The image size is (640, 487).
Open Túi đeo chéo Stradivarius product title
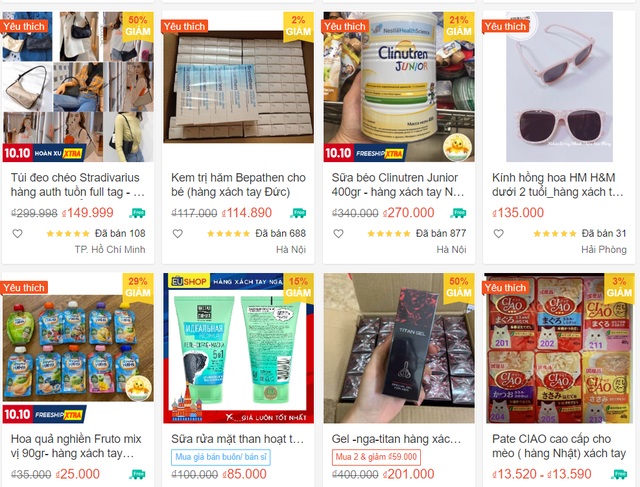pos(77,185)
